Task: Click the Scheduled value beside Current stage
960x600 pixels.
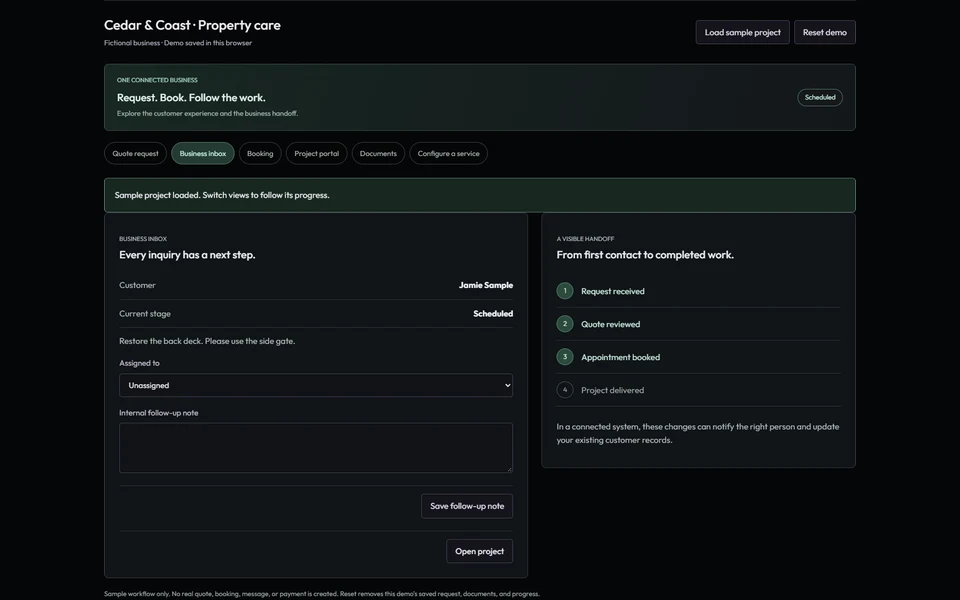Action: (x=493, y=313)
